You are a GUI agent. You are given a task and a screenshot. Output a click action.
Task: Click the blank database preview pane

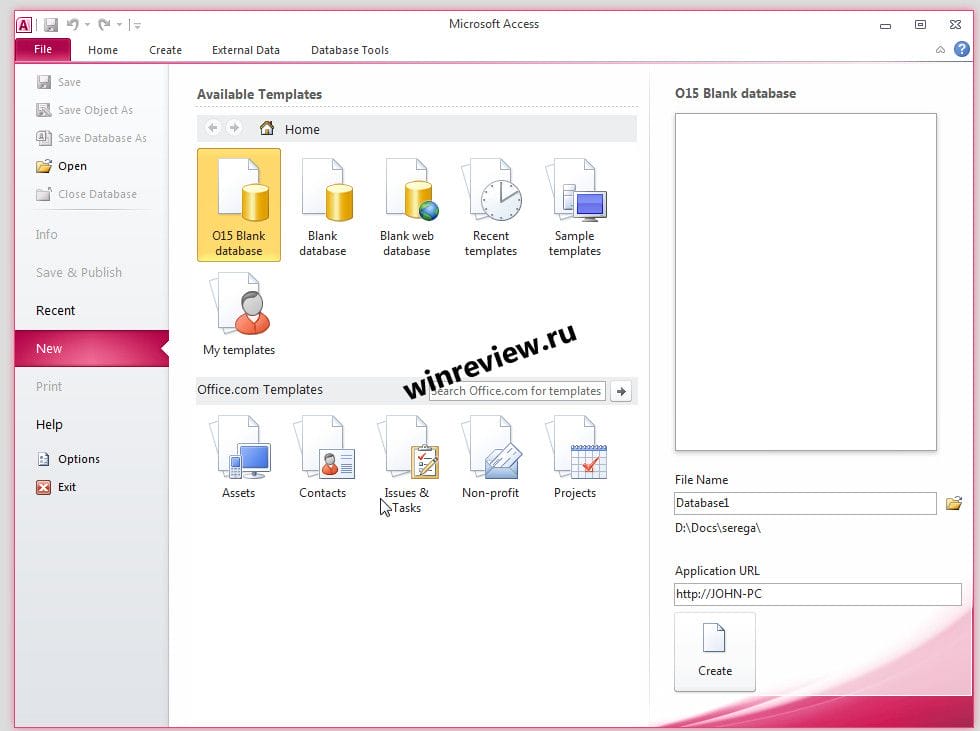pos(806,282)
